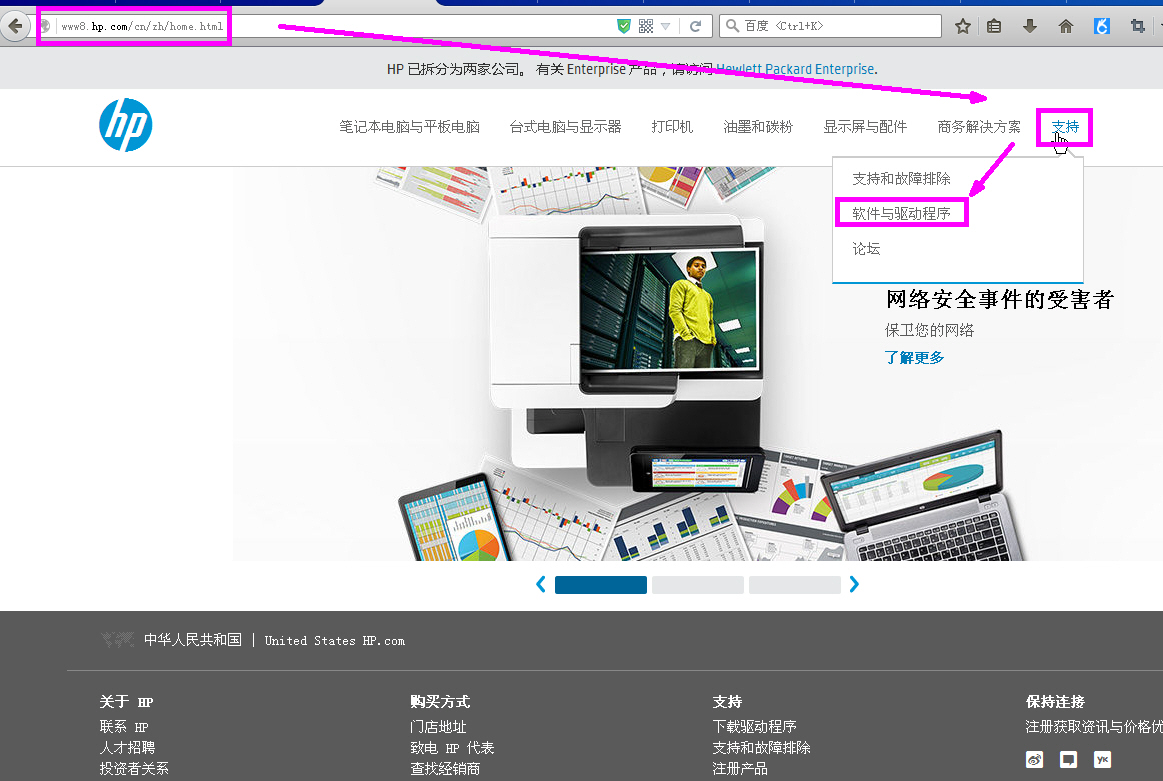The width and height of the screenshot is (1163, 781).
Task: Open footer 支持和故障排除 link
Action: (762, 748)
